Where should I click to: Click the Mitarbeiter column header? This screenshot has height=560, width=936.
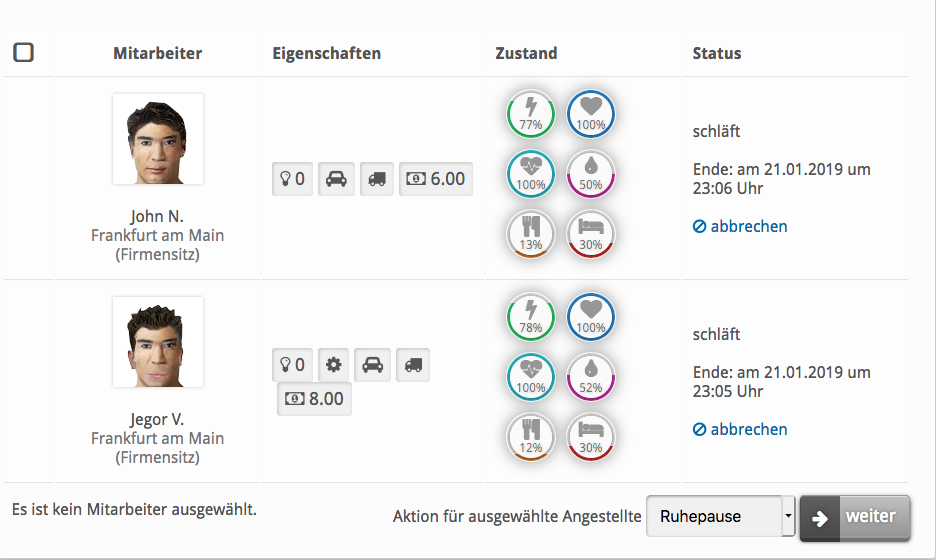click(x=158, y=53)
